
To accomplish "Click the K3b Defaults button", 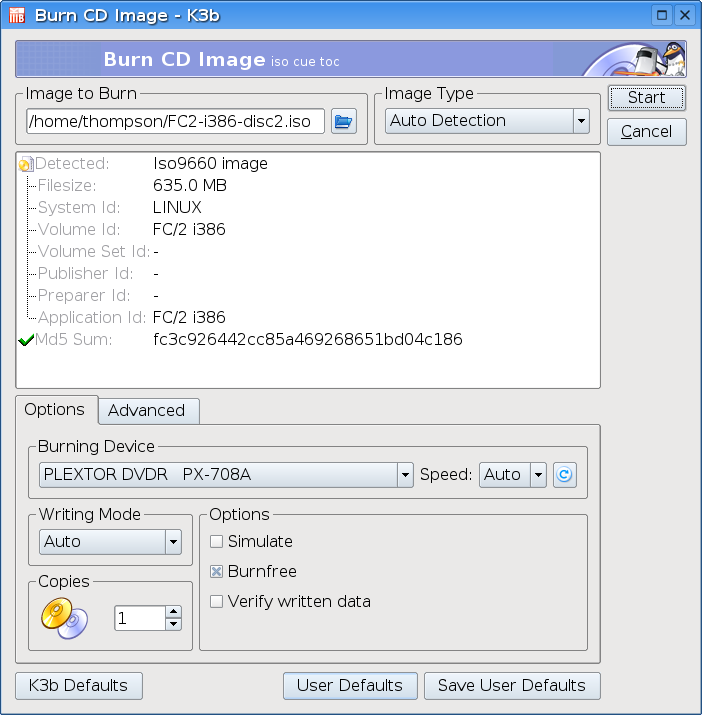I will click(x=79, y=686).
